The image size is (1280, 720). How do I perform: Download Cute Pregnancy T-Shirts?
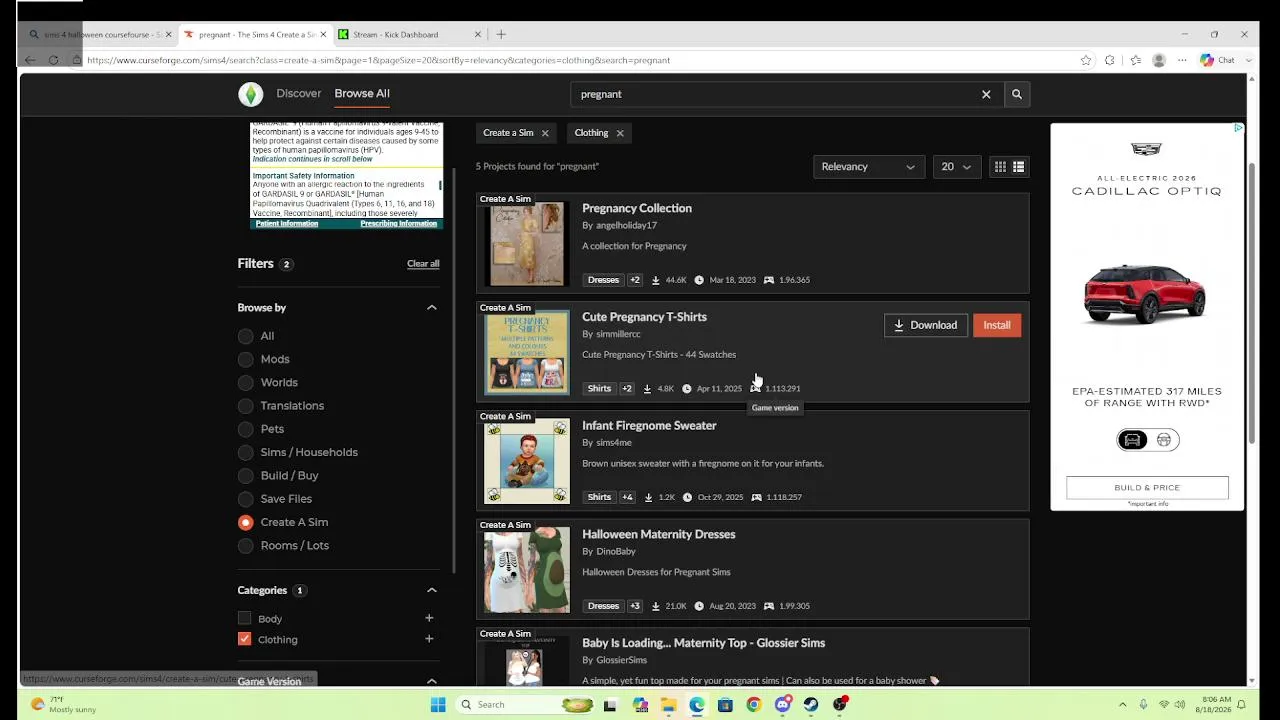click(x=926, y=325)
